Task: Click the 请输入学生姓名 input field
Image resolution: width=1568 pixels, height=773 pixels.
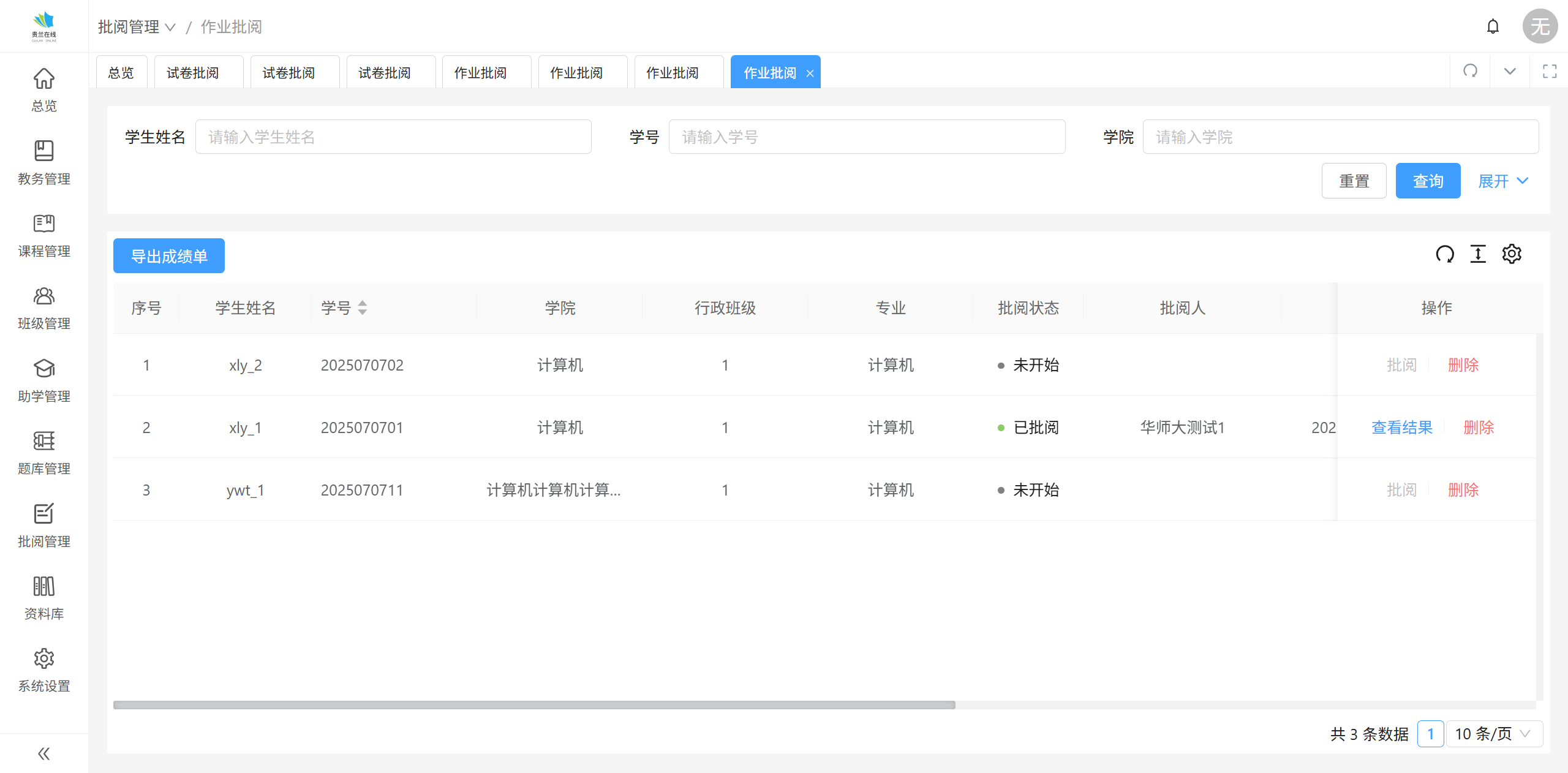Action: pos(393,137)
